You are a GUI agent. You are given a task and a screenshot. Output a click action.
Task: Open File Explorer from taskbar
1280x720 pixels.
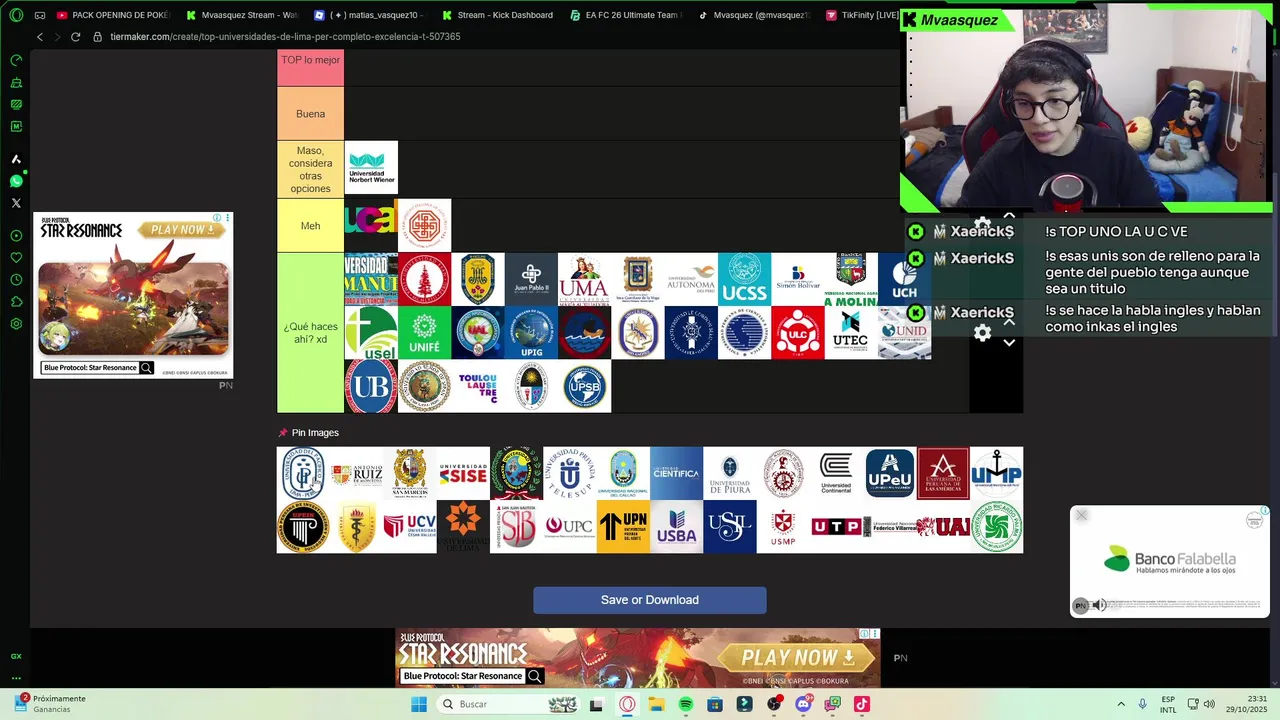pos(656,704)
